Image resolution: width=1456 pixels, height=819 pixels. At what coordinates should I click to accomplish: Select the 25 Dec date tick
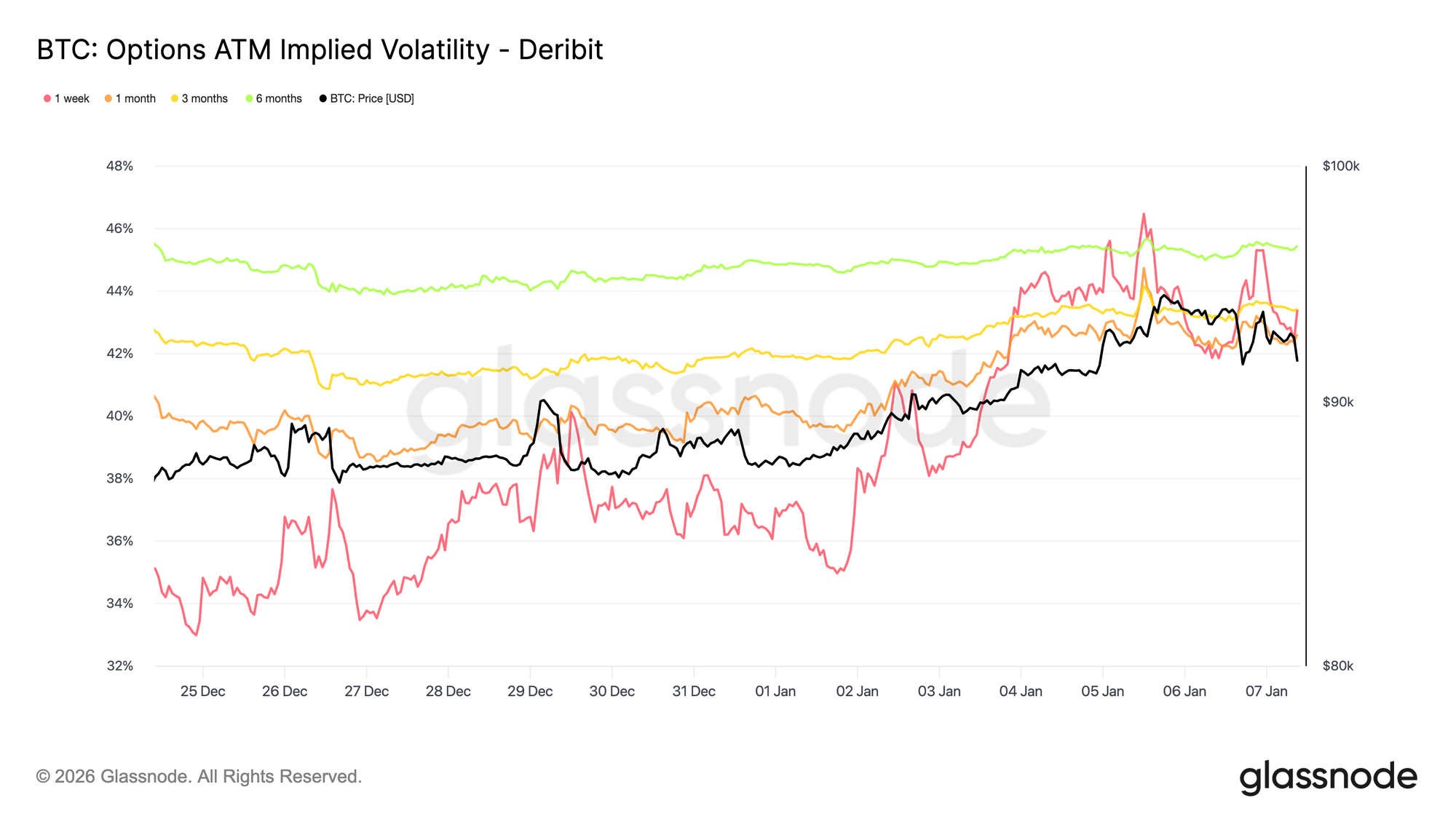pyautogui.click(x=202, y=692)
